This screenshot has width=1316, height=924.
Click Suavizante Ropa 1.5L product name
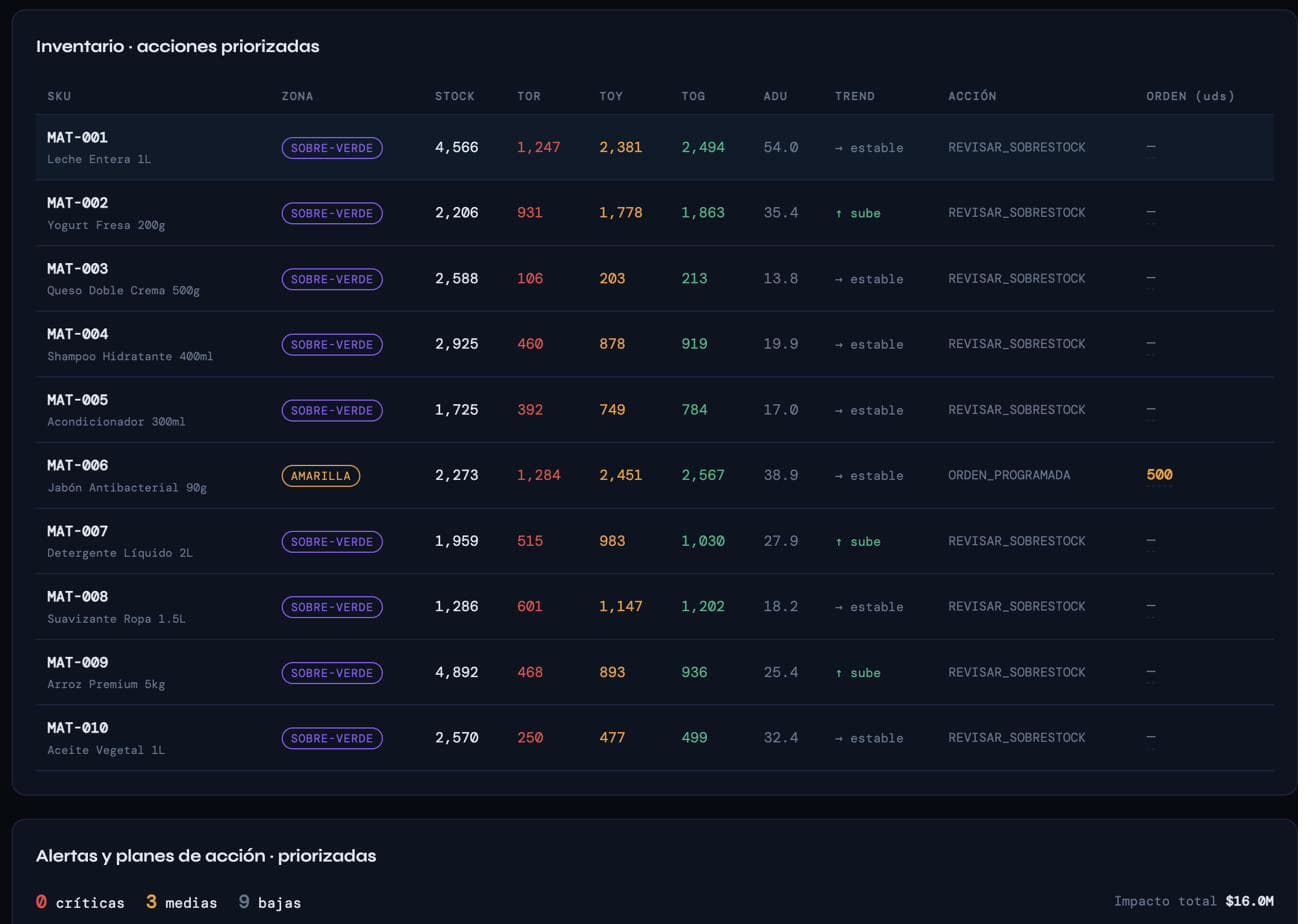[116, 618]
